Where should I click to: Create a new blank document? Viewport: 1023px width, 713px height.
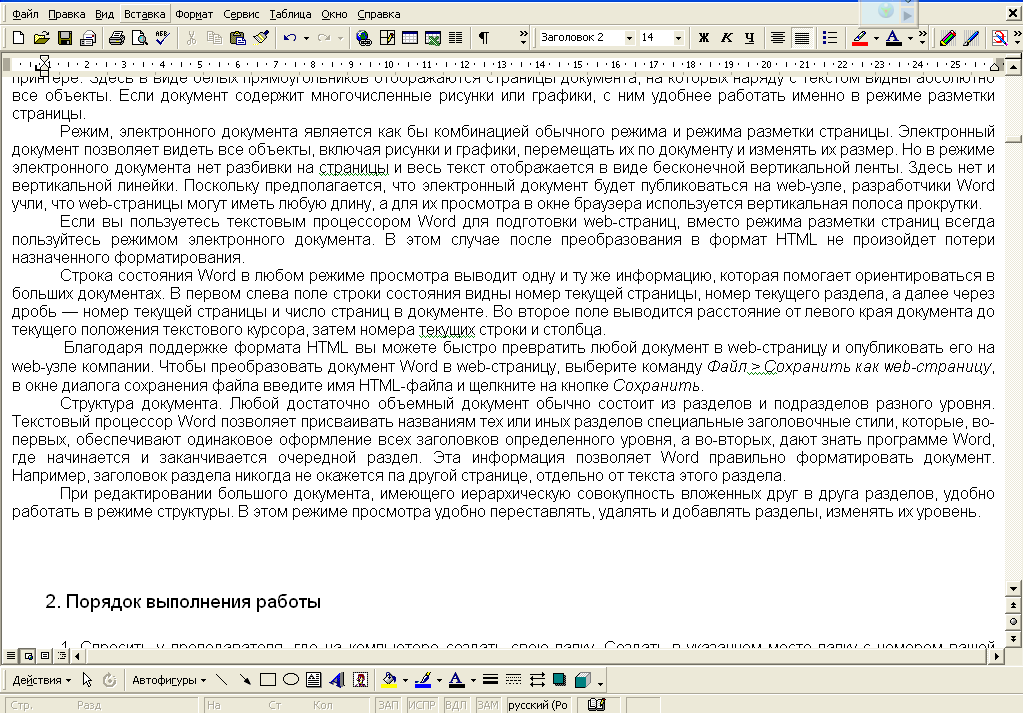[18, 38]
